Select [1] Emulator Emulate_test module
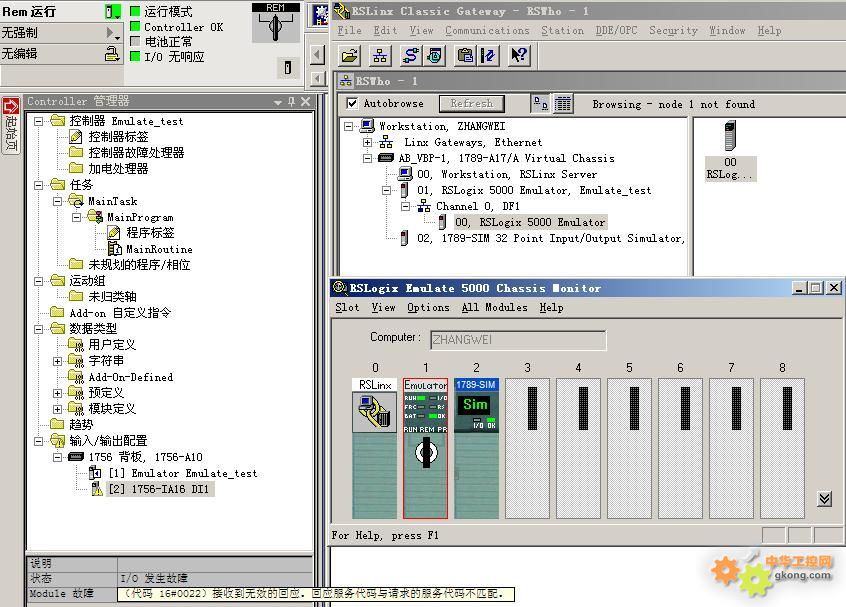Image resolution: width=846 pixels, height=607 pixels. coord(183,473)
